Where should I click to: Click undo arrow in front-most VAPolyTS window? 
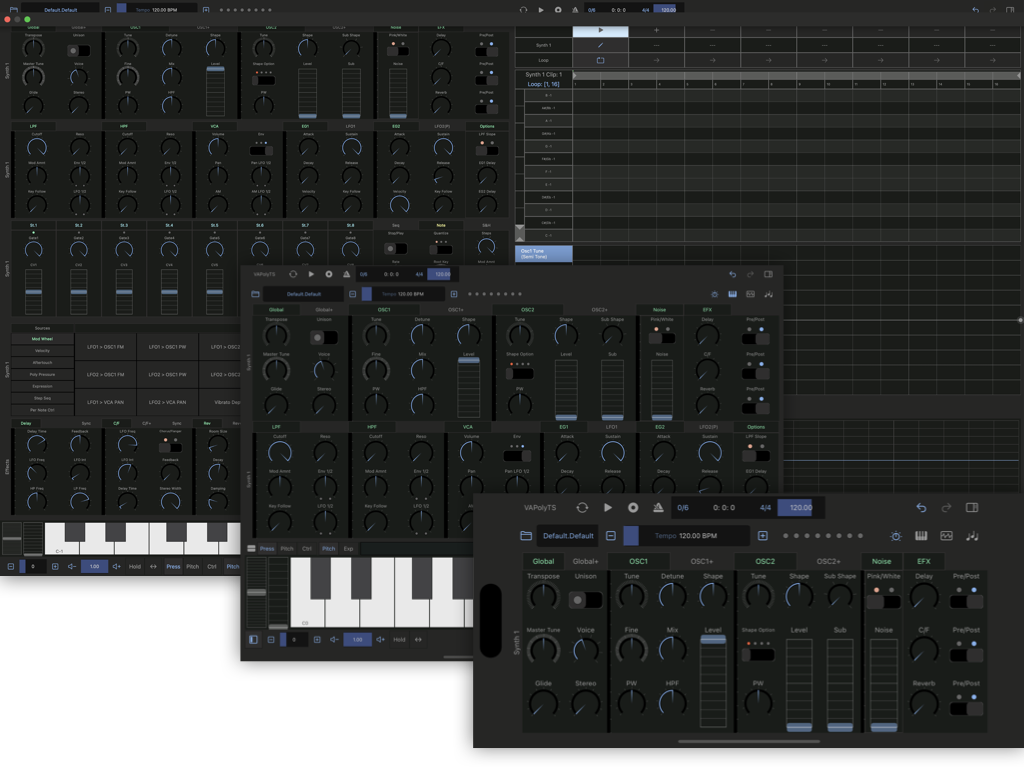point(921,508)
